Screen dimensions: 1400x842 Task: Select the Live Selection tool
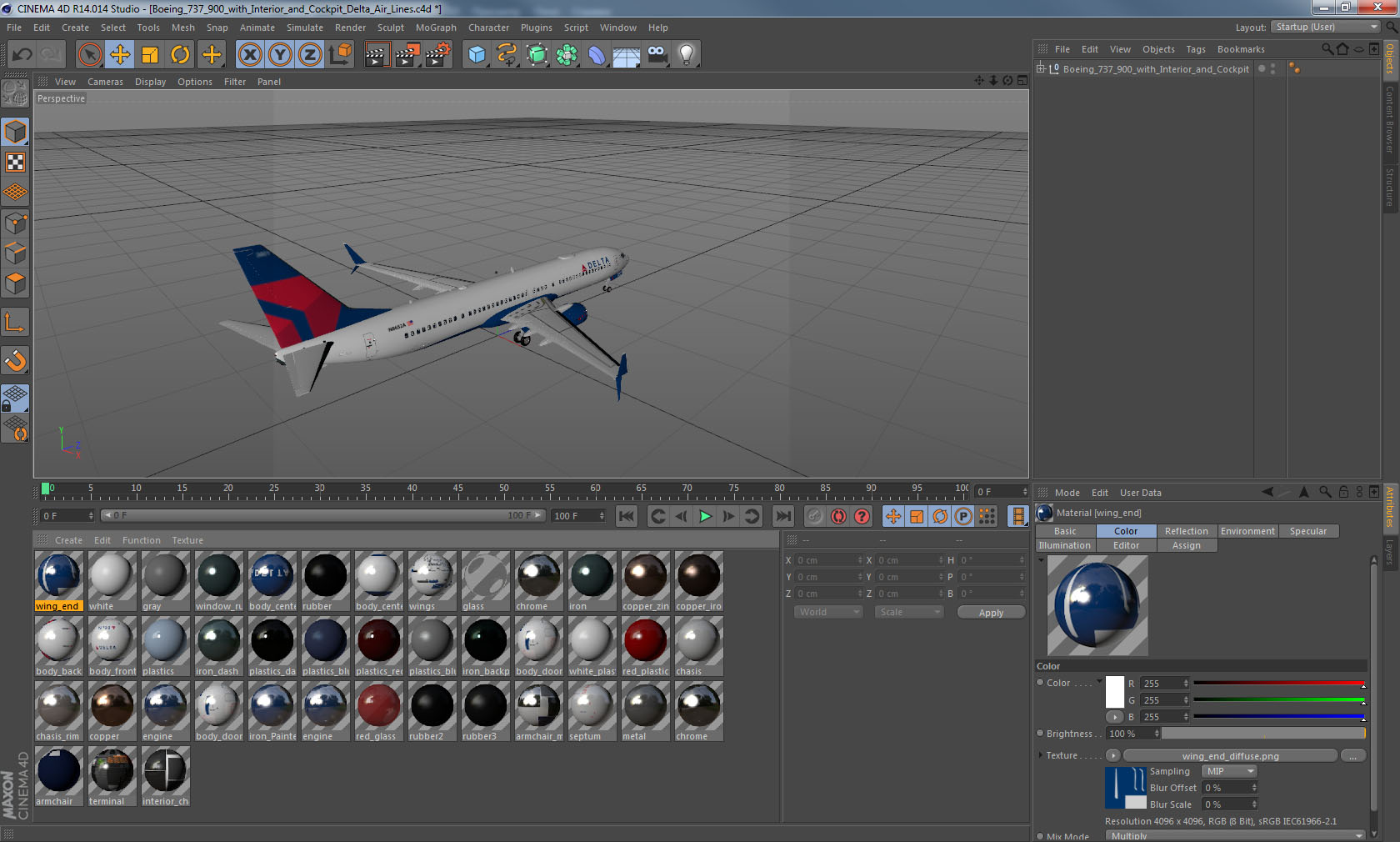[x=89, y=55]
